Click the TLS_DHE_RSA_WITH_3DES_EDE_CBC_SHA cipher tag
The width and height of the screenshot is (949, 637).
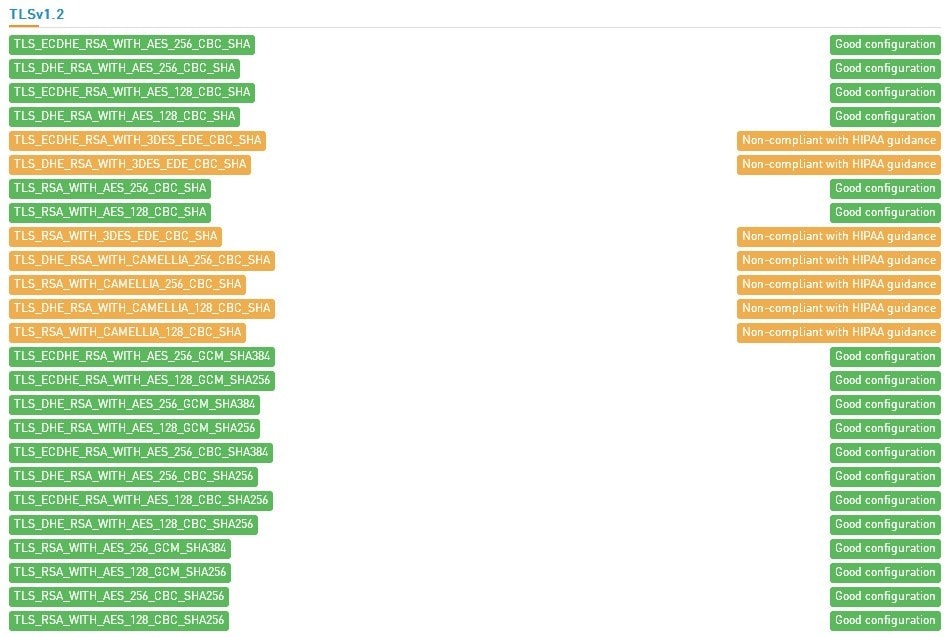[x=130, y=164]
